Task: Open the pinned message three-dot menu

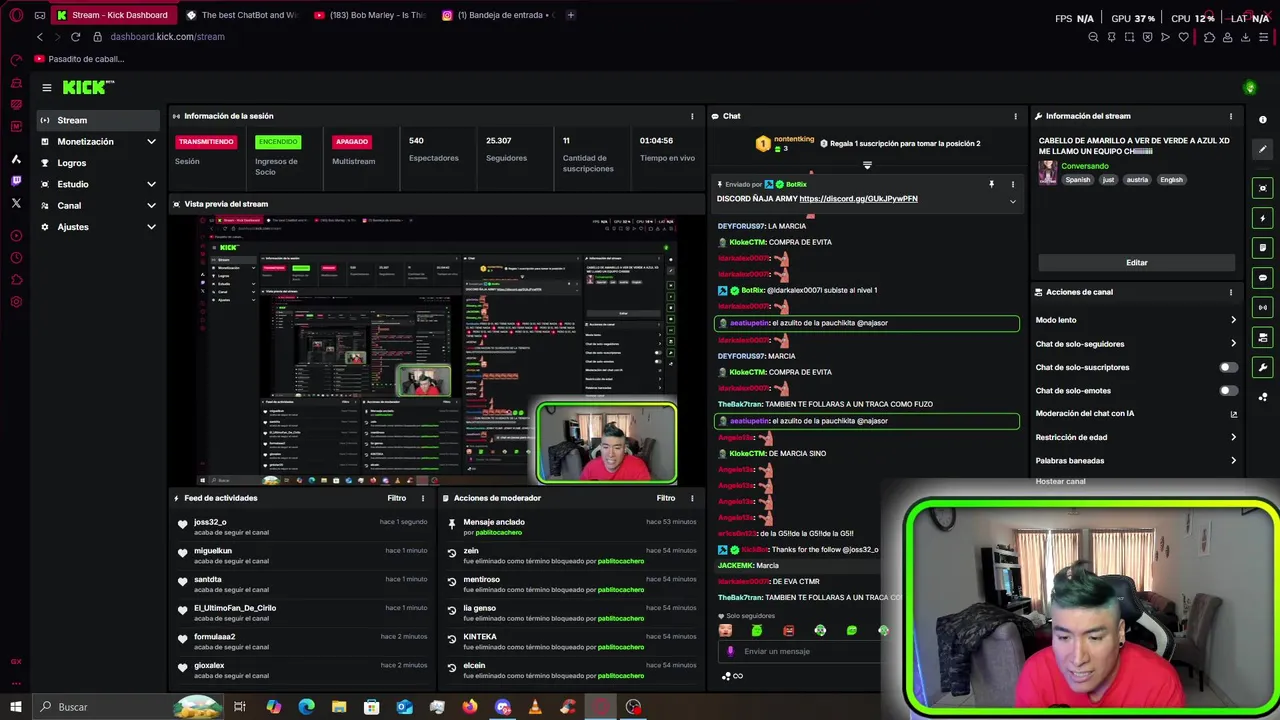Action: tap(1012, 184)
